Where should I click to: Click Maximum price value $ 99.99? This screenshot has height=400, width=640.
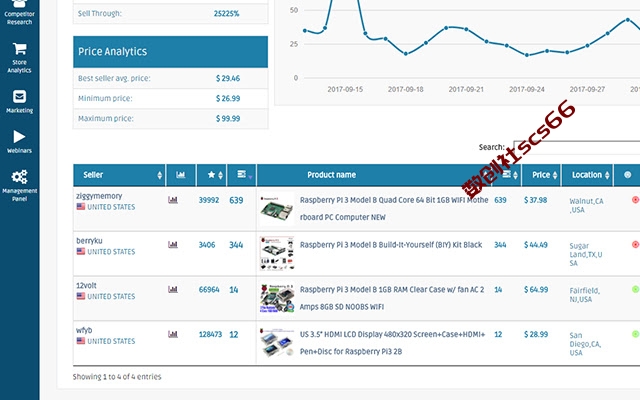[x=228, y=119]
